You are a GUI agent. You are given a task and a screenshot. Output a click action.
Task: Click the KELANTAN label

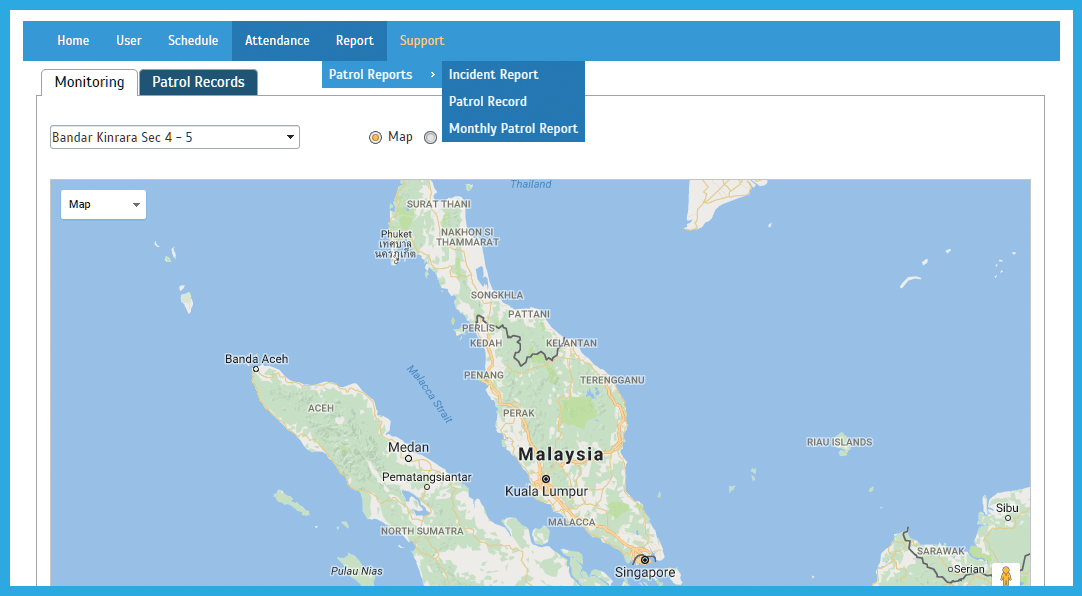tap(571, 343)
